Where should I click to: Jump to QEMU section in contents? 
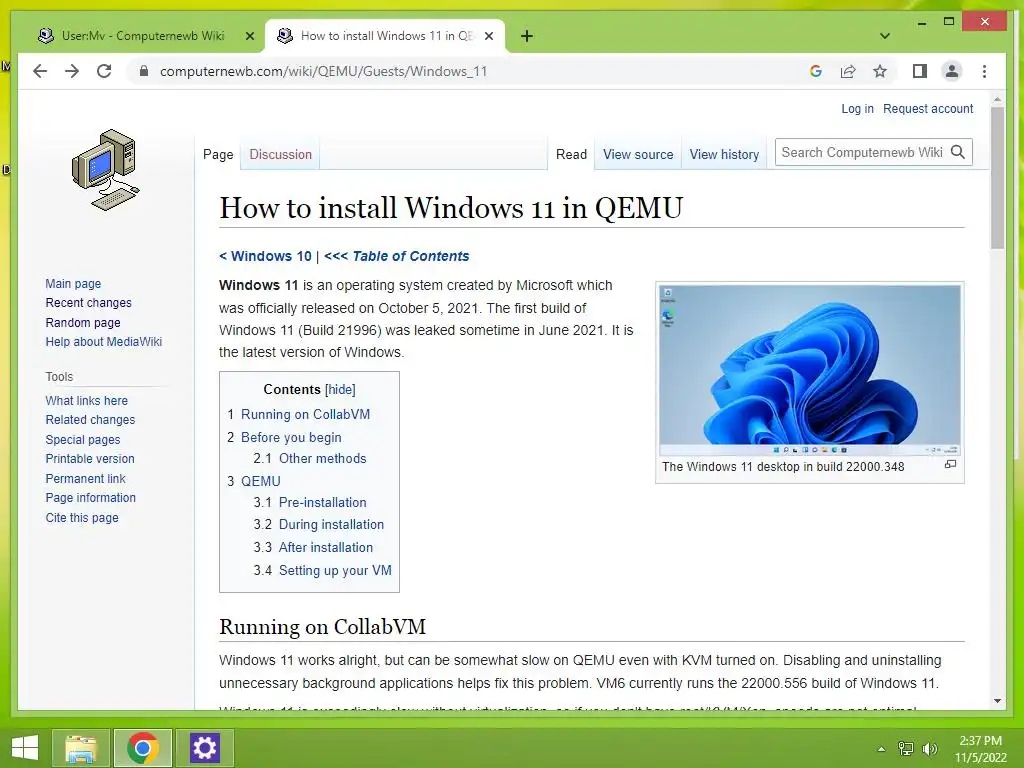click(x=261, y=481)
